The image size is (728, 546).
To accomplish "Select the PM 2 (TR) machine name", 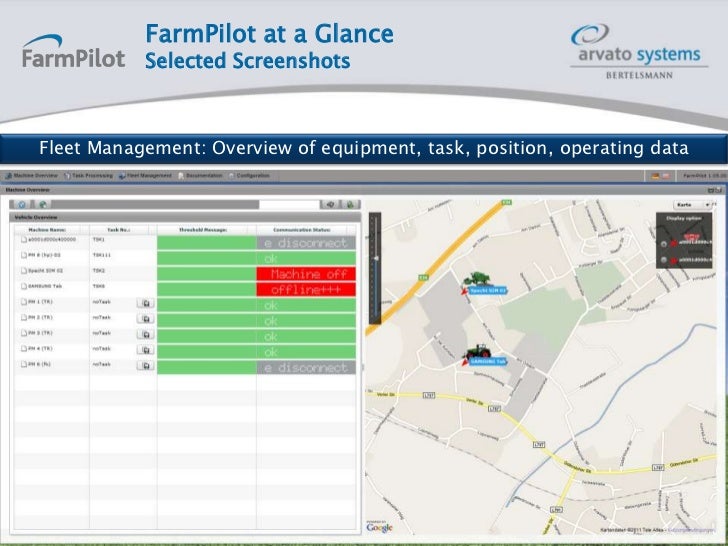I will [40, 318].
